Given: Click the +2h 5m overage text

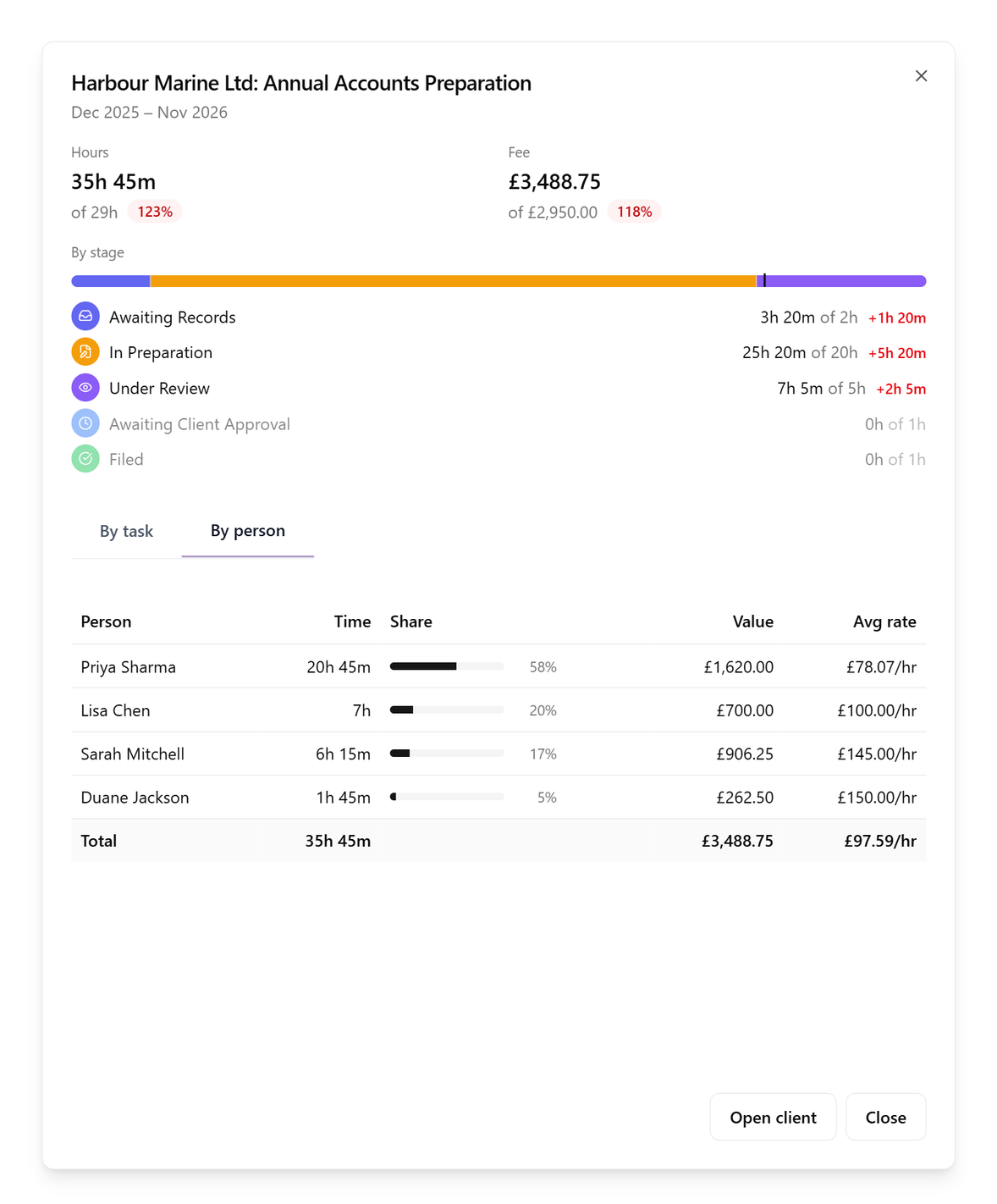Looking at the screenshot, I should [901, 389].
